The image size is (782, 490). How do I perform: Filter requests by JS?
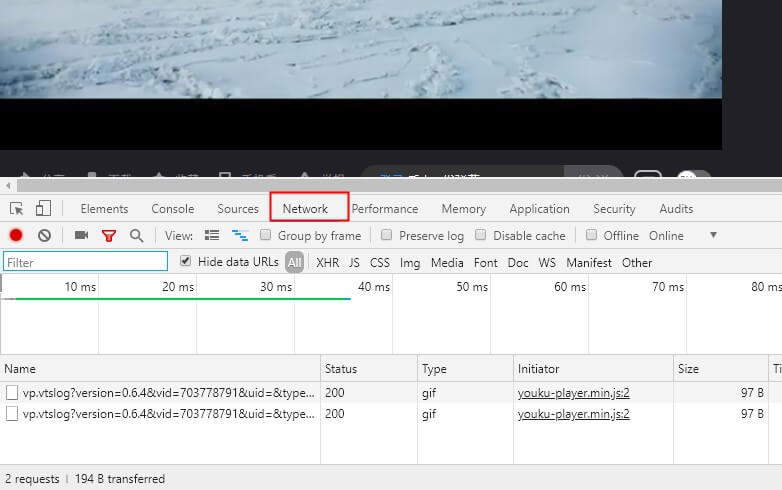pyautogui.click(x=354, y=263)
